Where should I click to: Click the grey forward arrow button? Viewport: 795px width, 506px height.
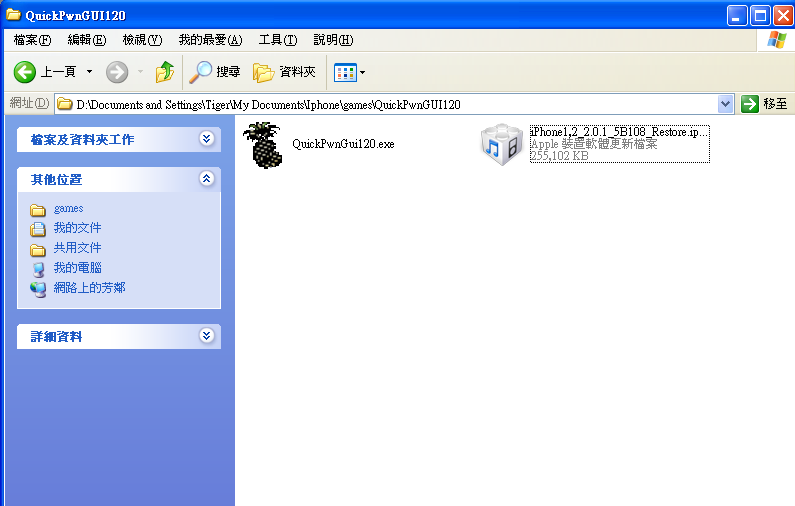coord(117,72)
